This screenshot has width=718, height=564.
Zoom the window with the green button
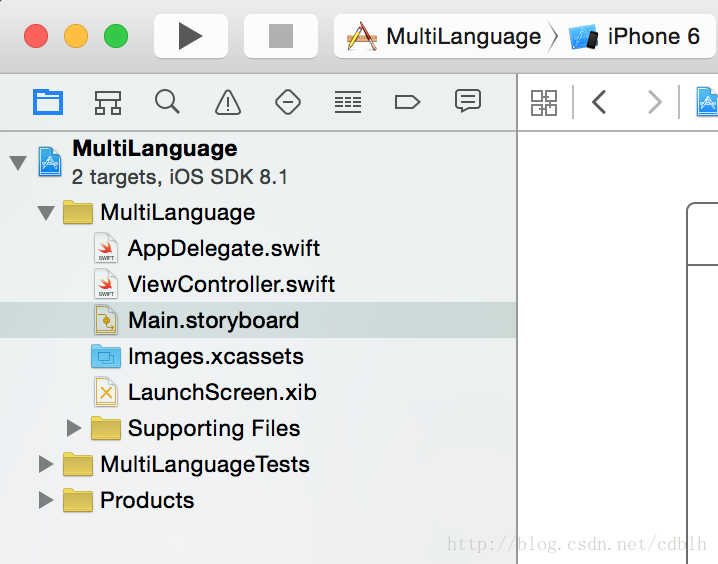click(x=116, y=36)
